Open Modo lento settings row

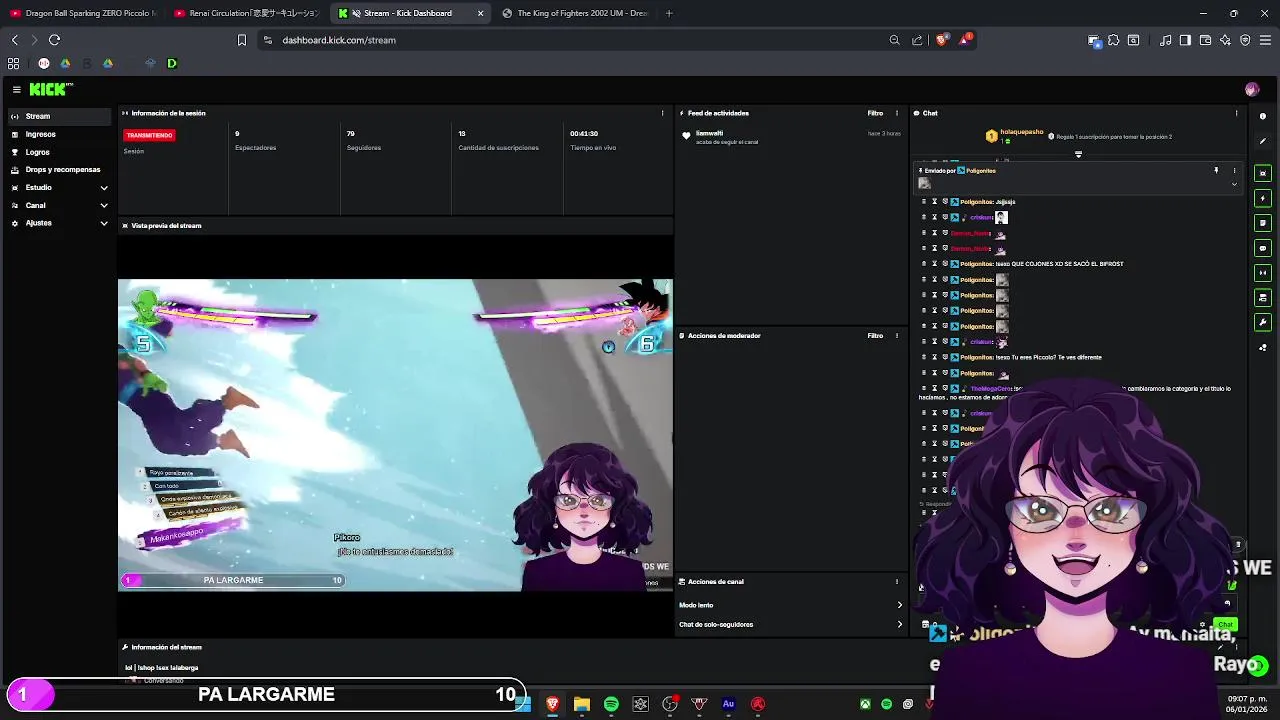[790, 605]
